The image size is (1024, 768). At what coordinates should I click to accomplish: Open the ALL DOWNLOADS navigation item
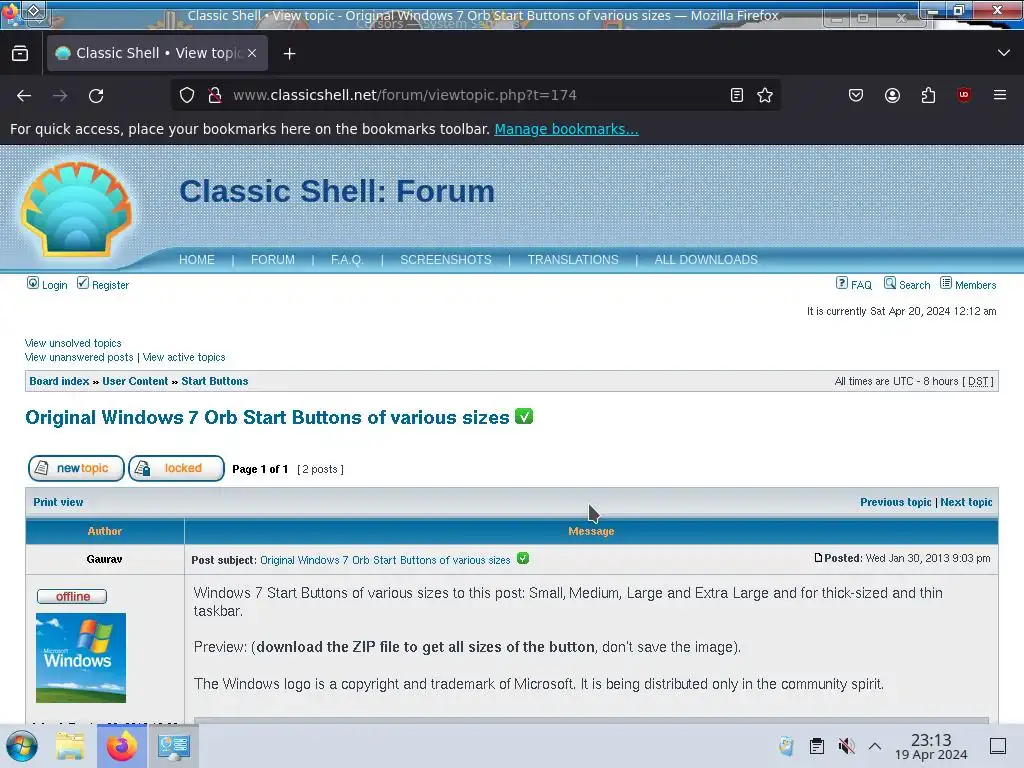(x=706, y=260)
